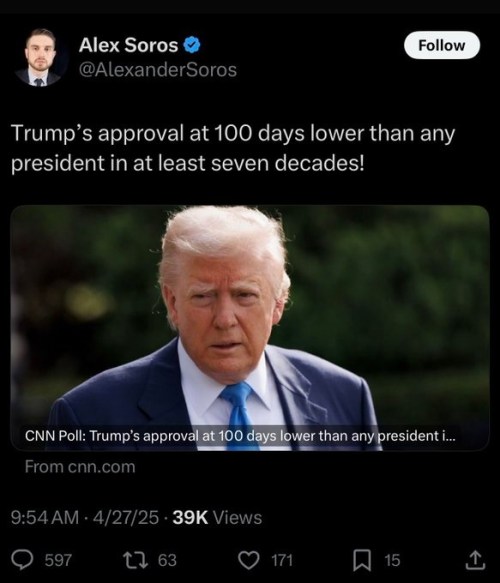
Task: Click the 597 replies count
Action: click(x=58, y=560)
